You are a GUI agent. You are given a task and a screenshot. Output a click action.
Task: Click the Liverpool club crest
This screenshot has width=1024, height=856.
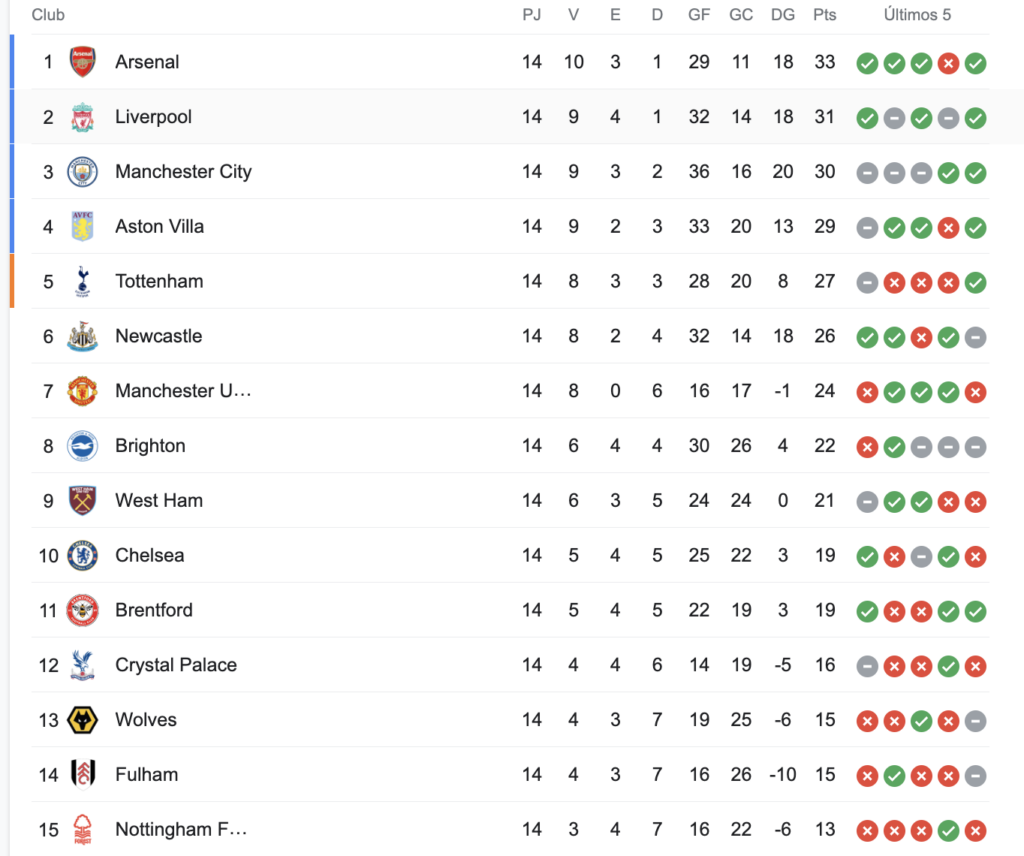click(82, 117)
